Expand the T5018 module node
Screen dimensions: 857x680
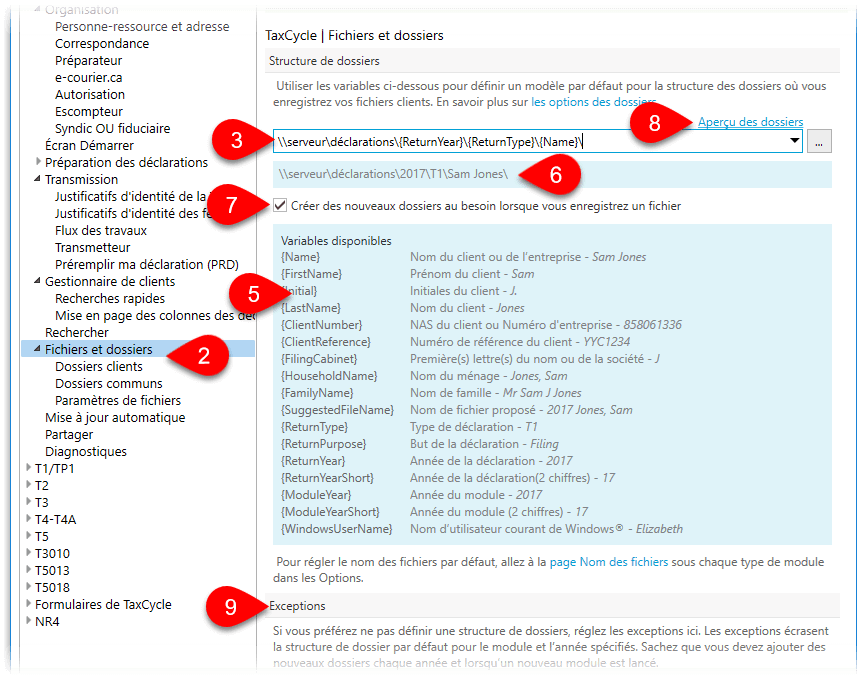(x=28, y=587)
